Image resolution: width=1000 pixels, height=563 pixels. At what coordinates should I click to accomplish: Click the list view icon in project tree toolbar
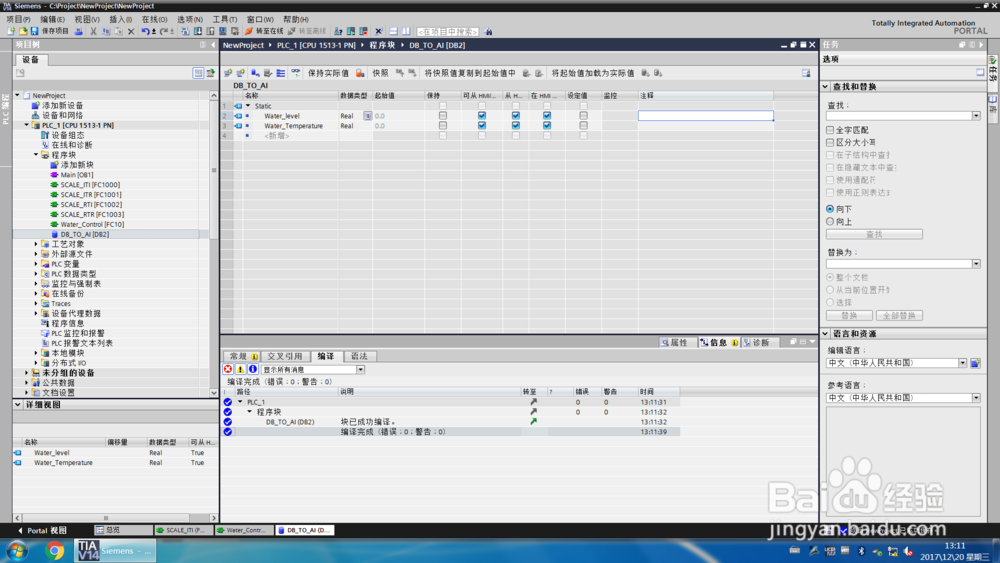198,73
